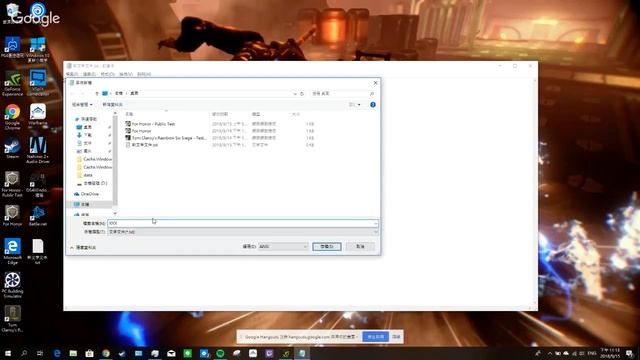This screenshot has width=640, height=360.
Task: Click help icon in save dialog
Action: coord(373,105)
